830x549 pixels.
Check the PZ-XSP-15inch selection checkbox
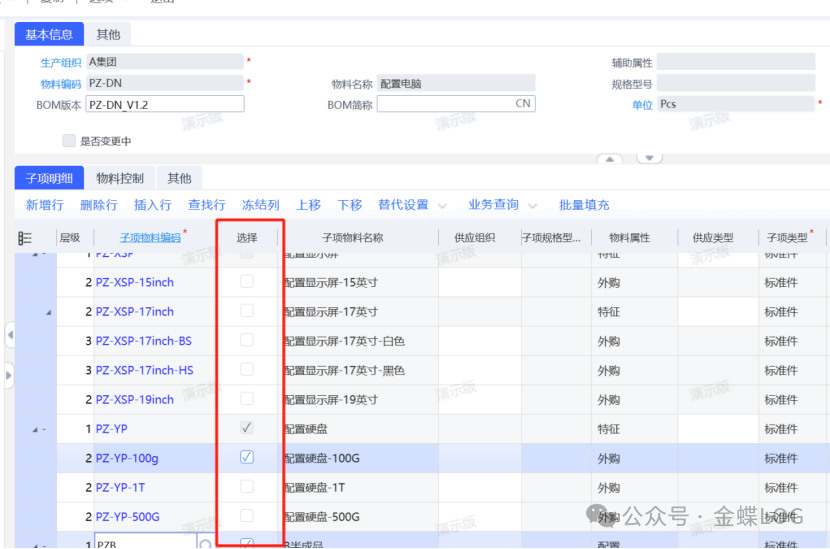(x=247, y=282)
